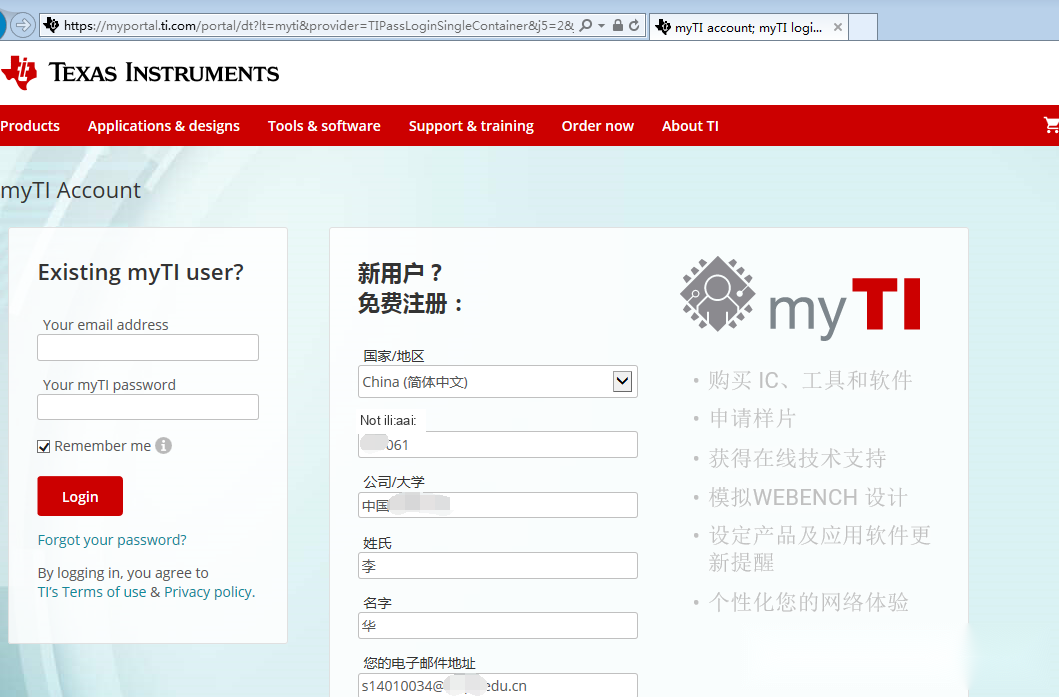Viewport: 1059px width, 697px height.
Task: Click the 模拟WEBENCH 设计 list item
Action: (808, 497)
